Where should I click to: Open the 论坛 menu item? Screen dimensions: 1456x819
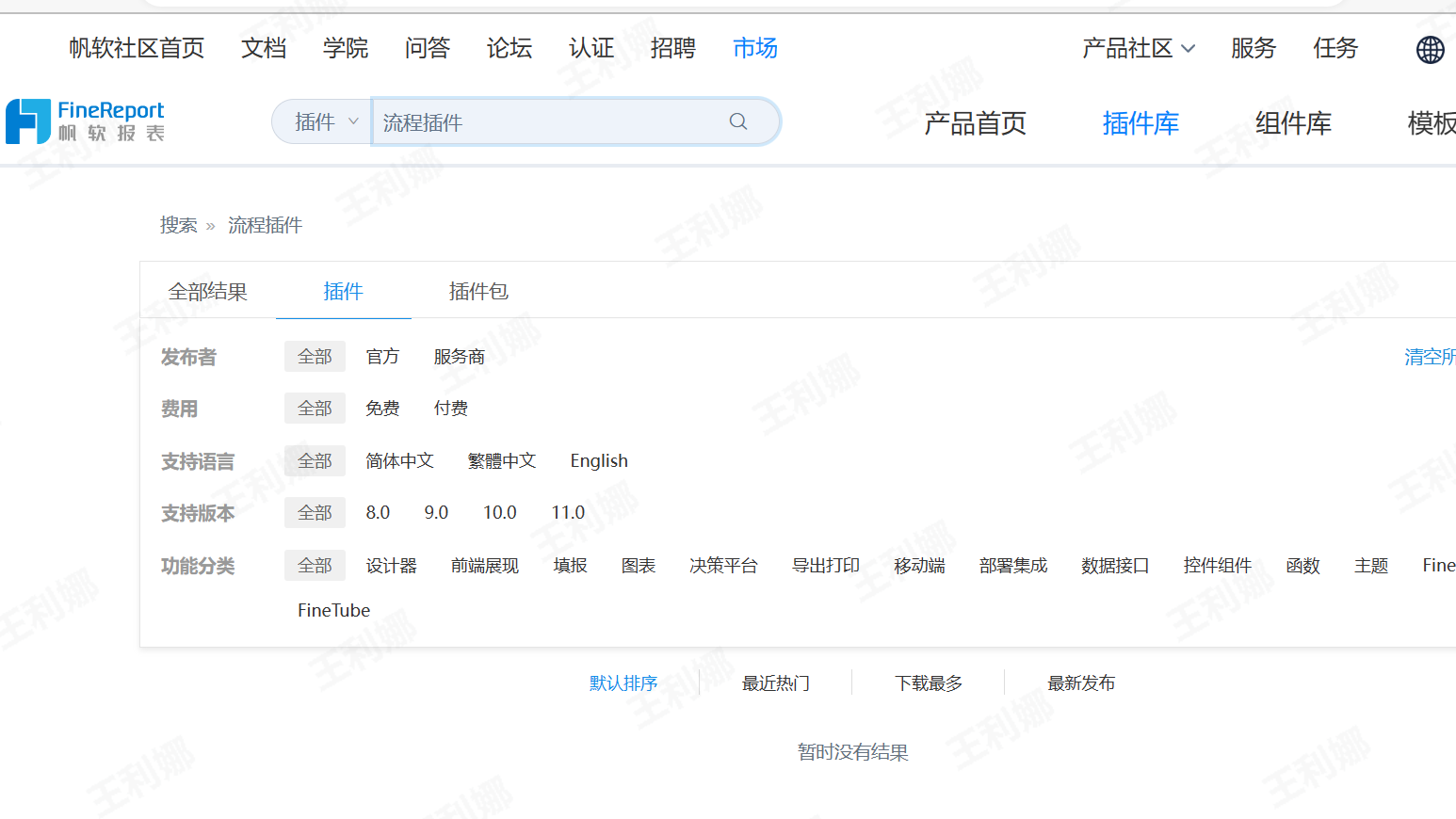click(x=510, y=48)
